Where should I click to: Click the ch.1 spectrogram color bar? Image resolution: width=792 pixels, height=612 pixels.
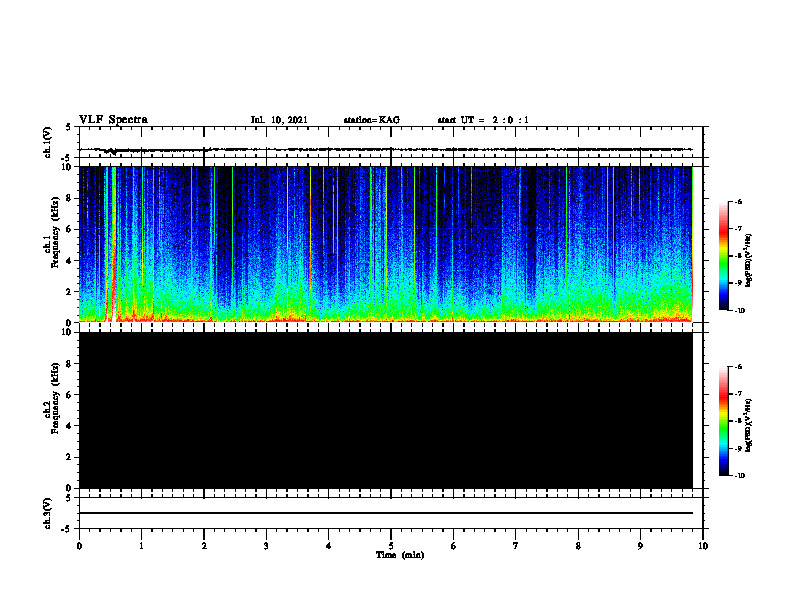point(723,256)
